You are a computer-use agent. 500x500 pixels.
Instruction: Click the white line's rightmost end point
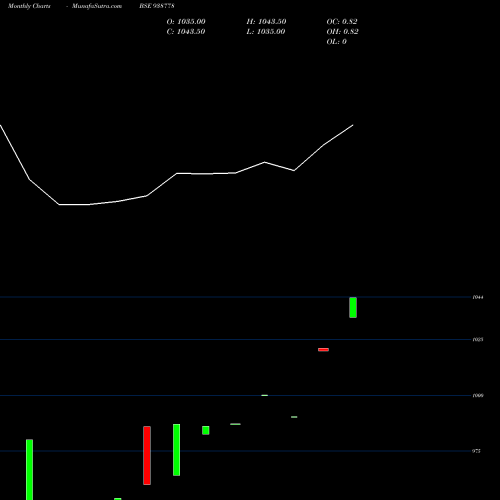click(x=353, y=125)
